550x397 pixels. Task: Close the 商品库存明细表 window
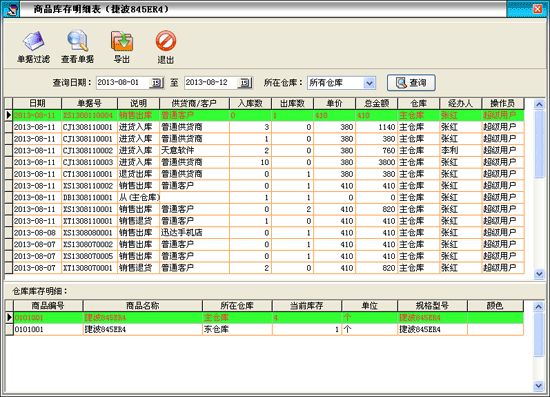pos(537,9)
